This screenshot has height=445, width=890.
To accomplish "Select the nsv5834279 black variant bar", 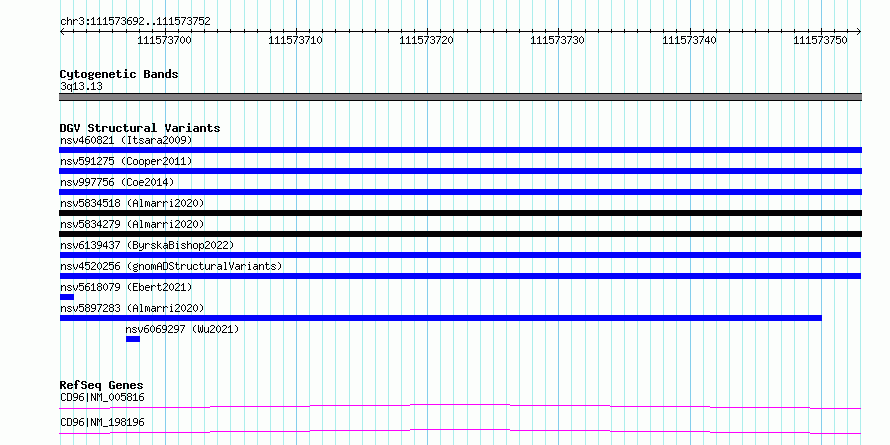I will point(460,234).
